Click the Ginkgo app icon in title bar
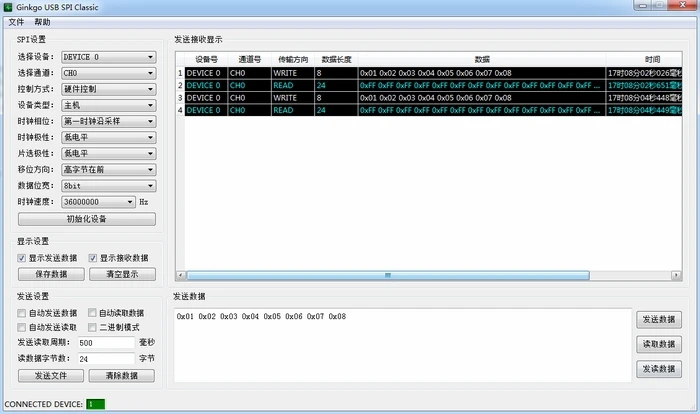This screenshot has height=414, width=700. point(8,7)
